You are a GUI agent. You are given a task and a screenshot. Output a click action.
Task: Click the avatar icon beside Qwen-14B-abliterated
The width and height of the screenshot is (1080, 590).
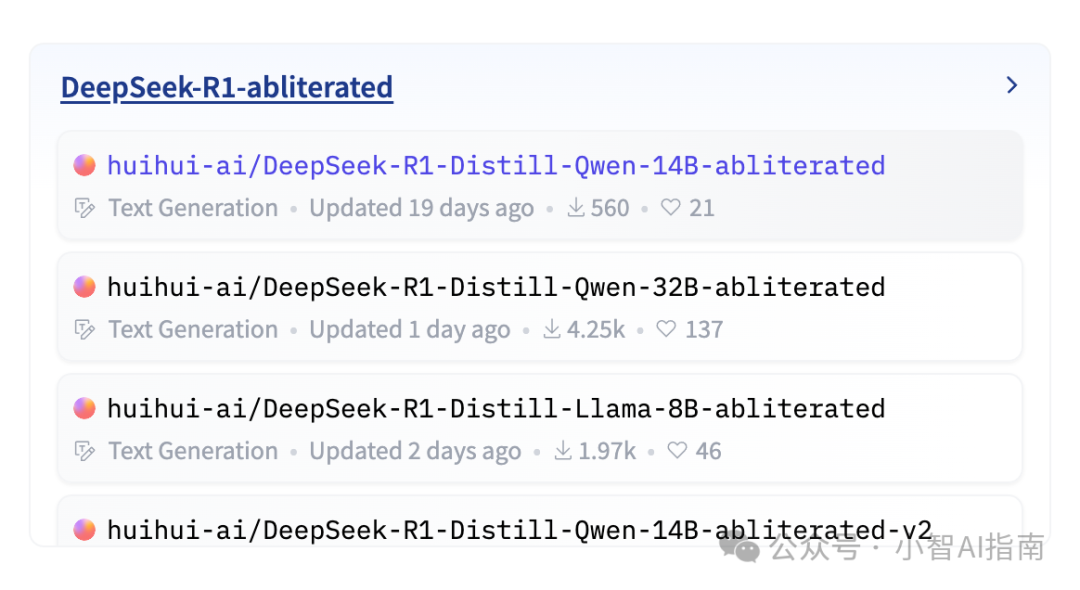click(85, 165)
